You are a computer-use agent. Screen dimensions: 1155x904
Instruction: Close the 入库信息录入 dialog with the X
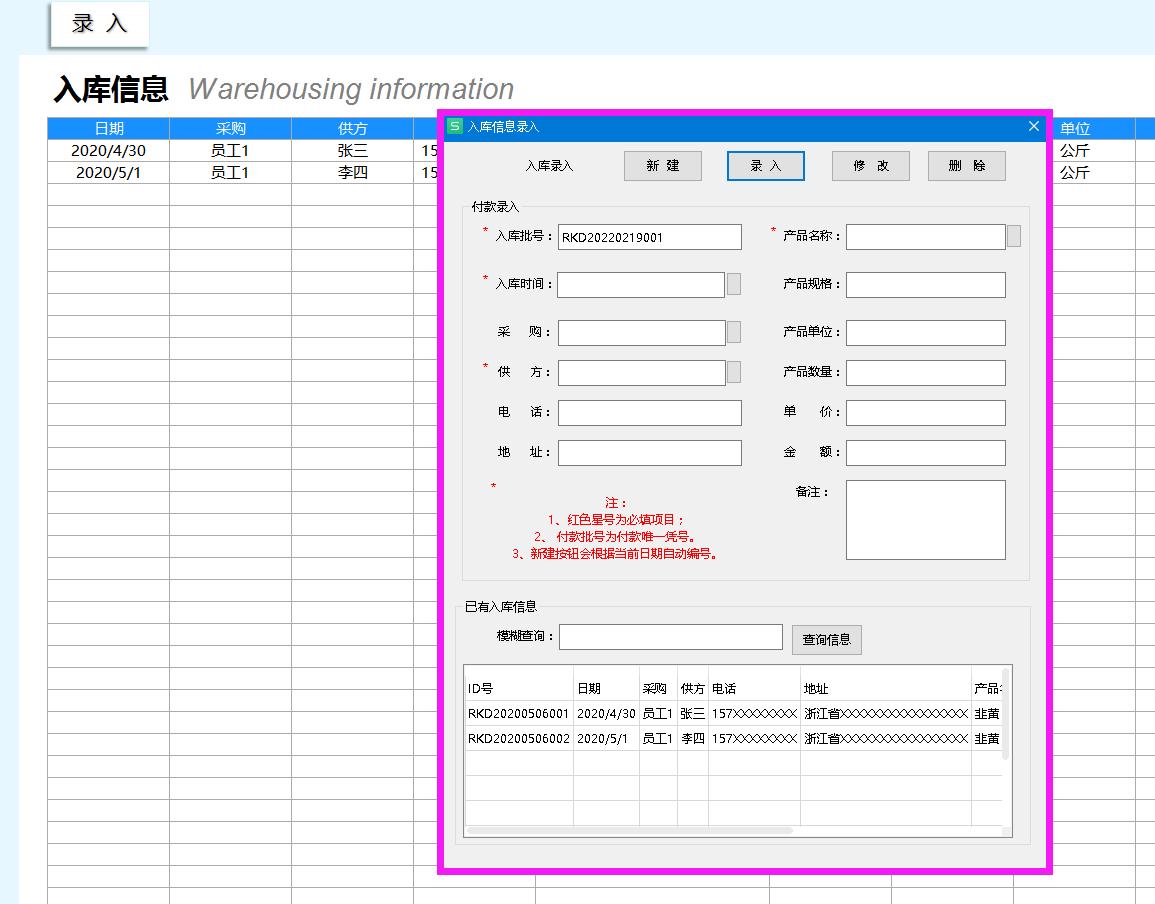[1033, 126]
